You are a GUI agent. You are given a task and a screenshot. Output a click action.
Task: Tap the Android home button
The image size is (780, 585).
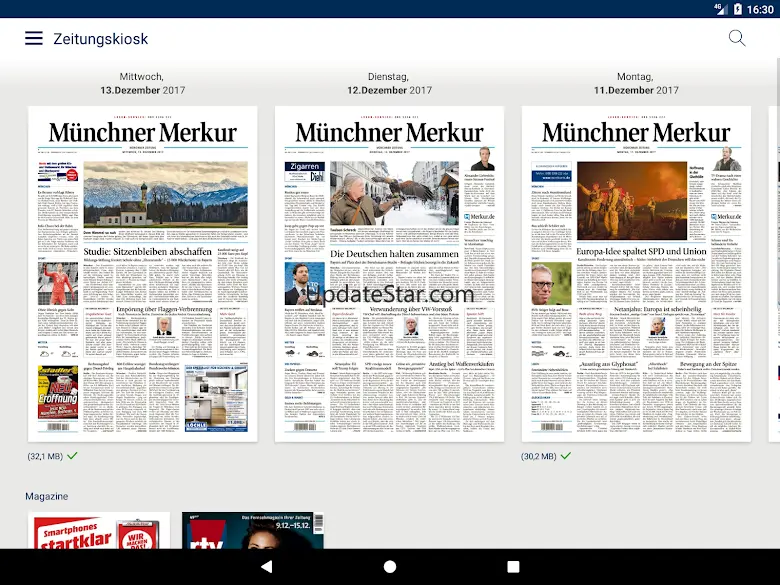coord(390,567)
